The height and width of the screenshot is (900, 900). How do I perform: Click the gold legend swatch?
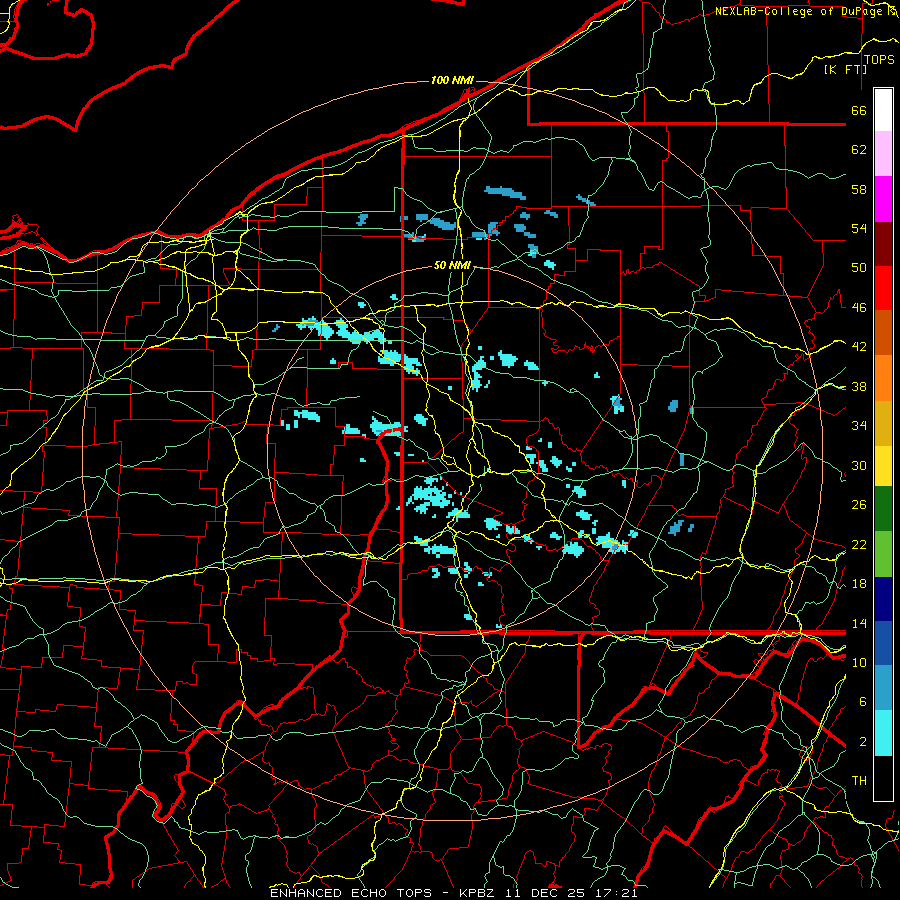(x=883, y=423)
